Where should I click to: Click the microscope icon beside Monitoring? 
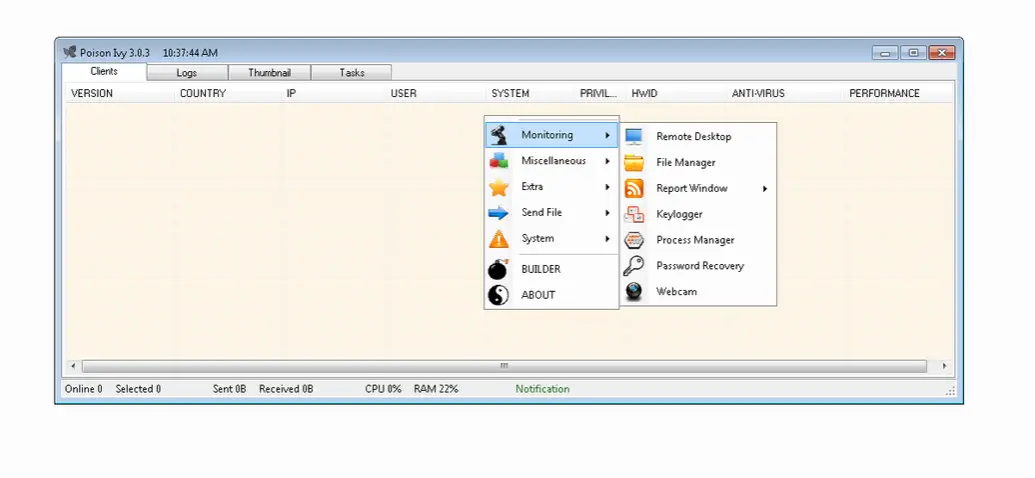[499, 135]
